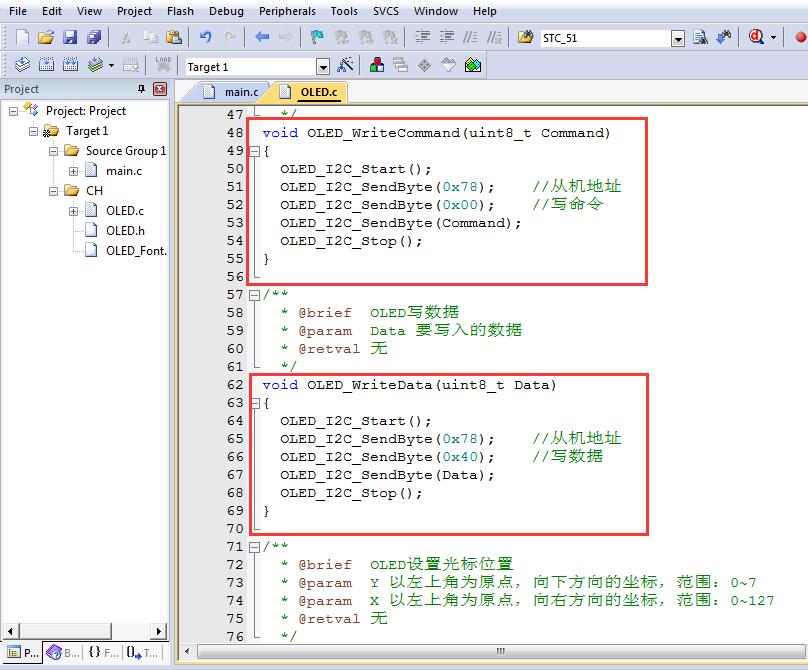Comment out the selected code lines
808x670 pixels.
(x=470, y=37)
